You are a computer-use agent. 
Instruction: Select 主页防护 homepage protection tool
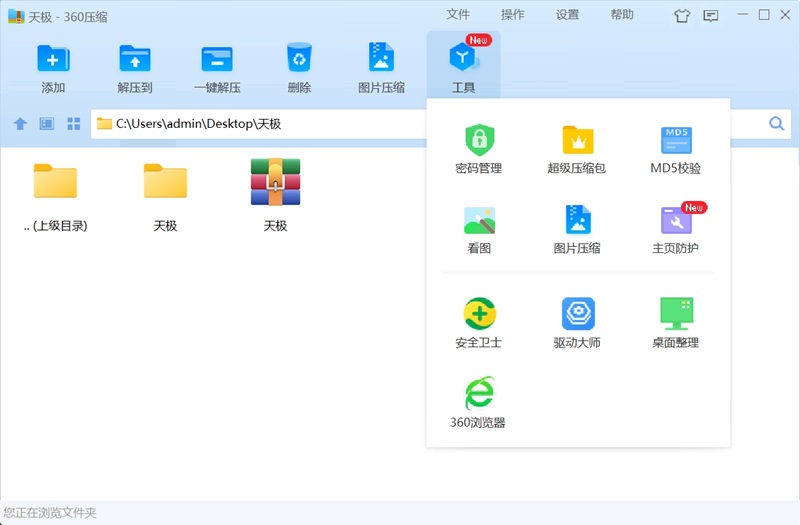coord(676,221)
